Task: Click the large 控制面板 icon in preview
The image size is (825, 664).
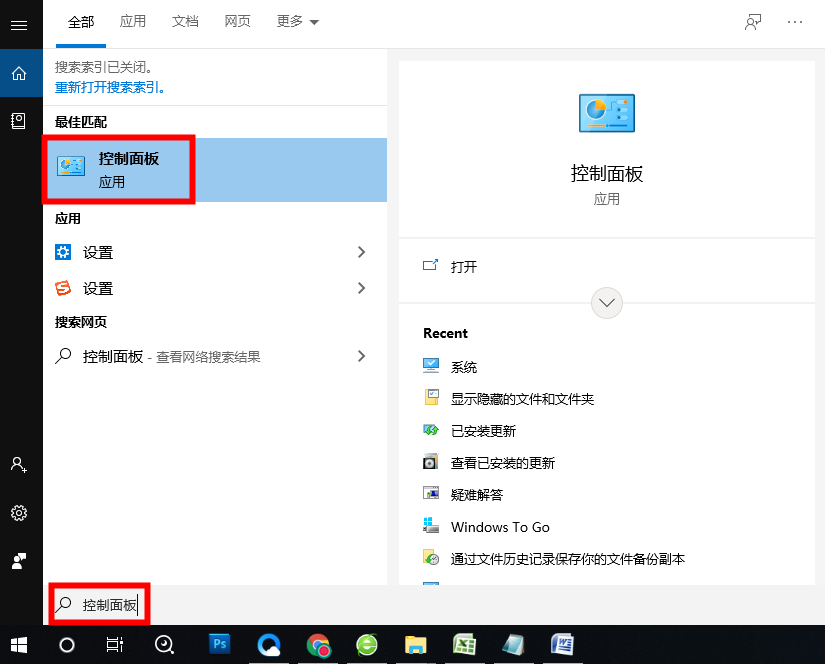Action: 607,113
